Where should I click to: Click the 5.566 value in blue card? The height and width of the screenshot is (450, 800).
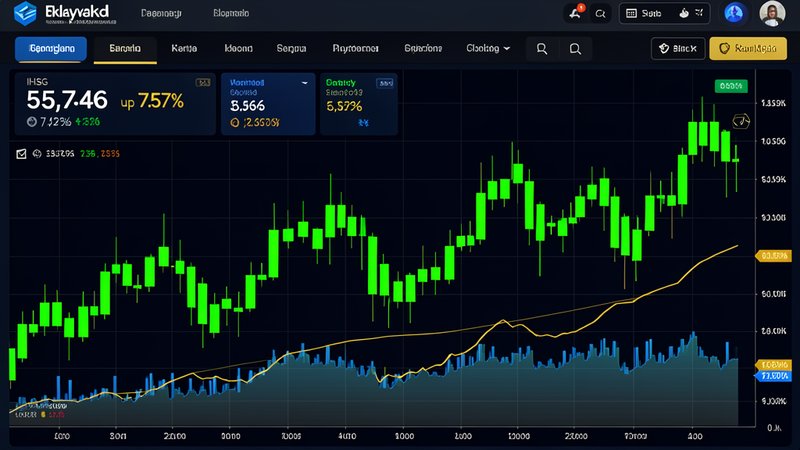[x=247, y=106]
